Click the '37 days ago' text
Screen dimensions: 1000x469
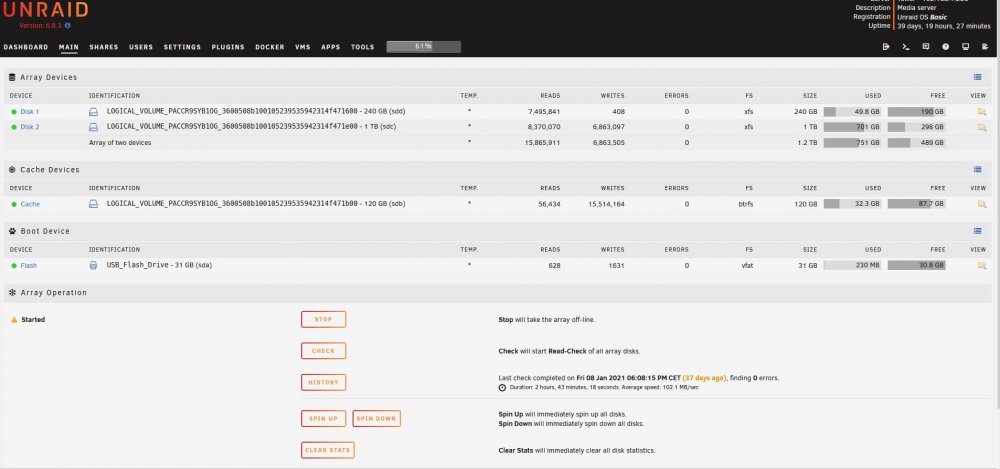pyautogui.click(x=704, y=378)
